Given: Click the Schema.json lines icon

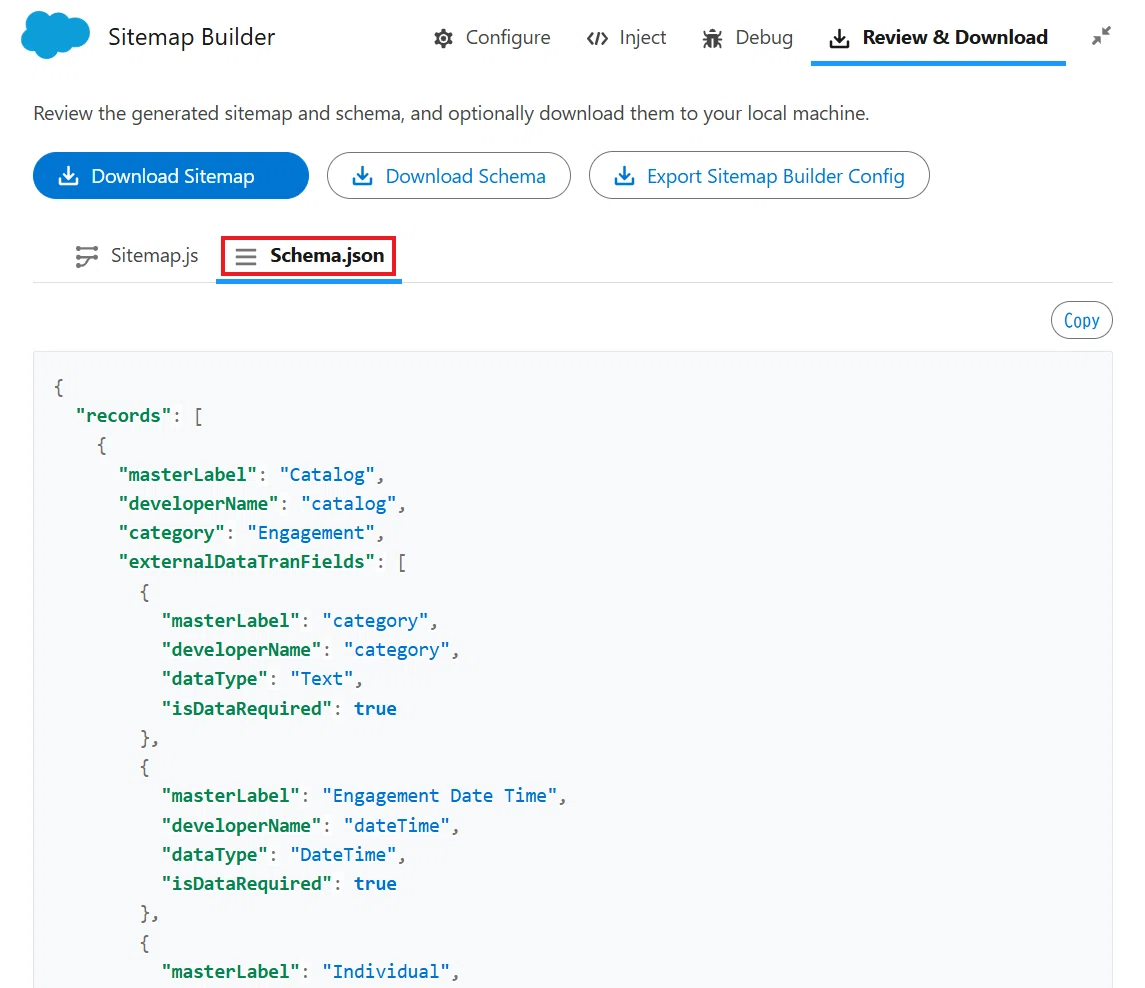Looking at the screenshot, I should [246, 256].
